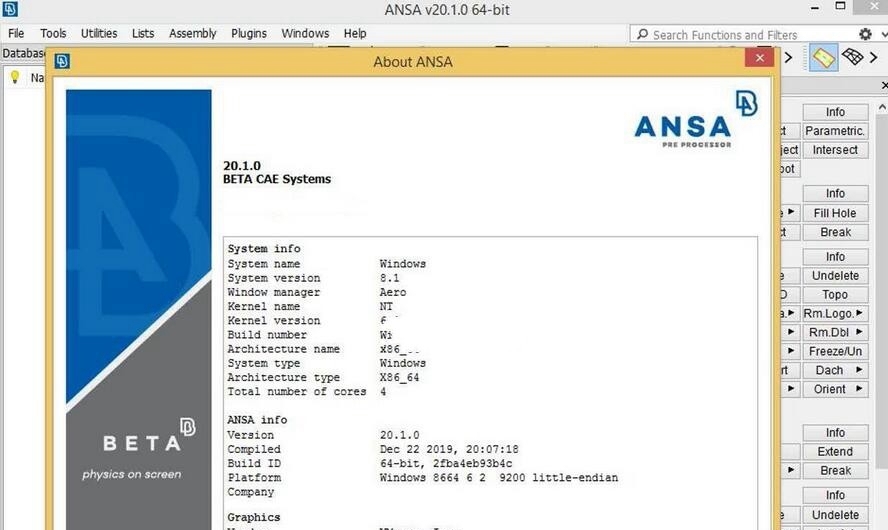Click 'Architecture type' value X86_64

pos(400,377)
